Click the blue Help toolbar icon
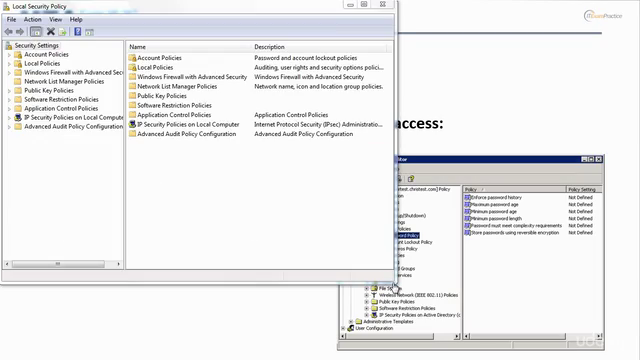 click(78, 31)
